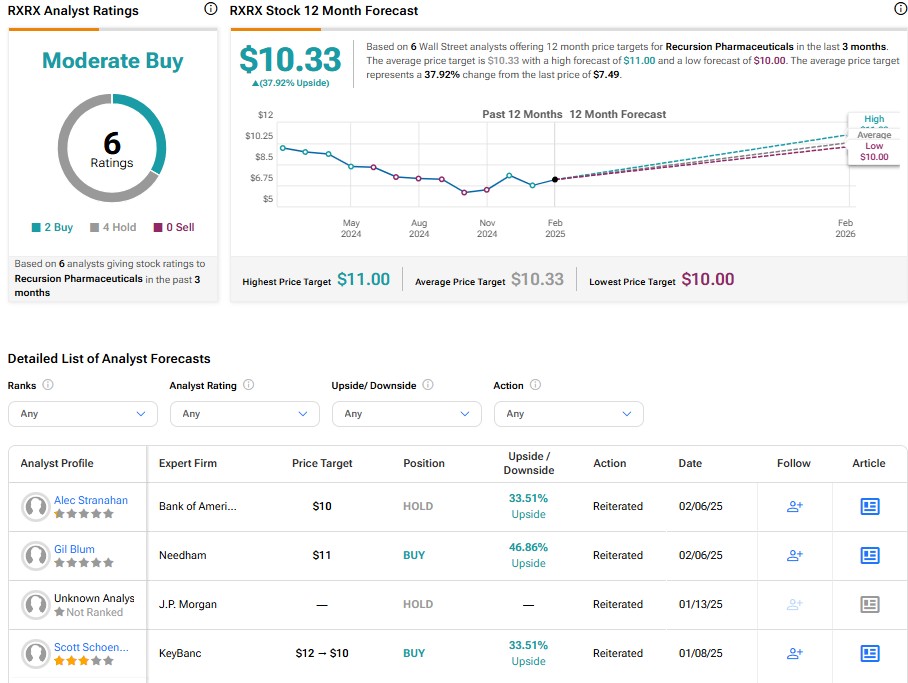Open Gil Blum analyst profile link
Screen dimensions: 908x683
tap(74, 549)
